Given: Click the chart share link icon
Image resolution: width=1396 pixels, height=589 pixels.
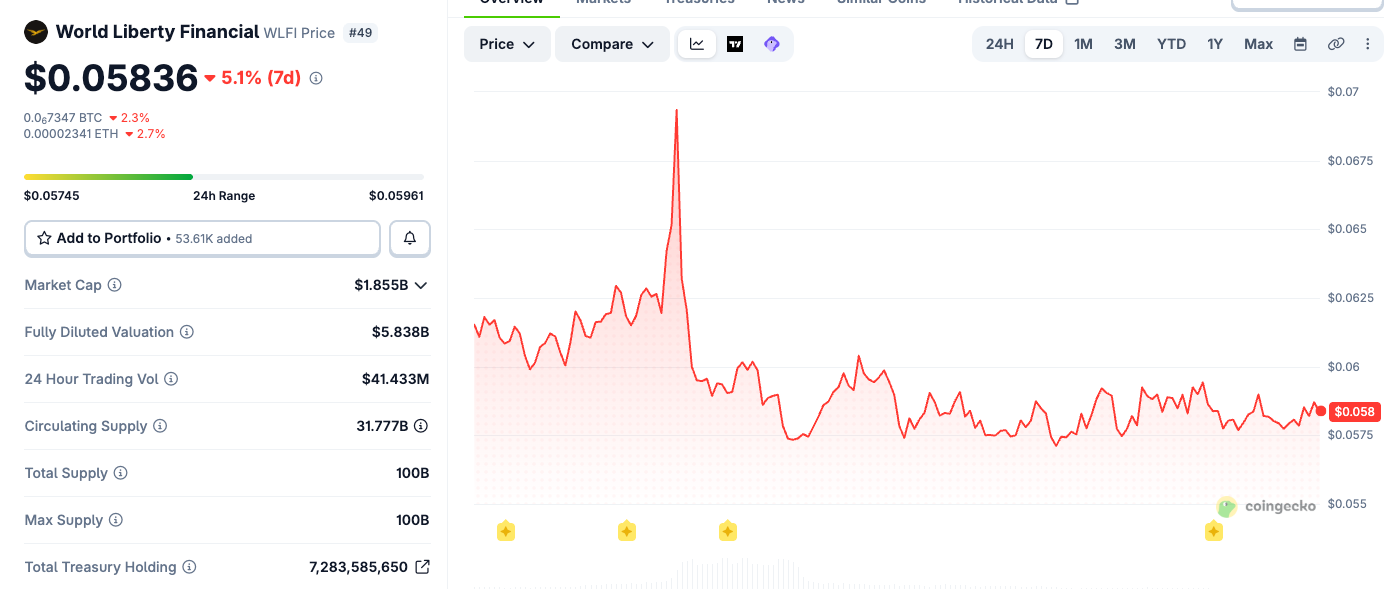Looking at the screenshot, I should coord(1336,44).
